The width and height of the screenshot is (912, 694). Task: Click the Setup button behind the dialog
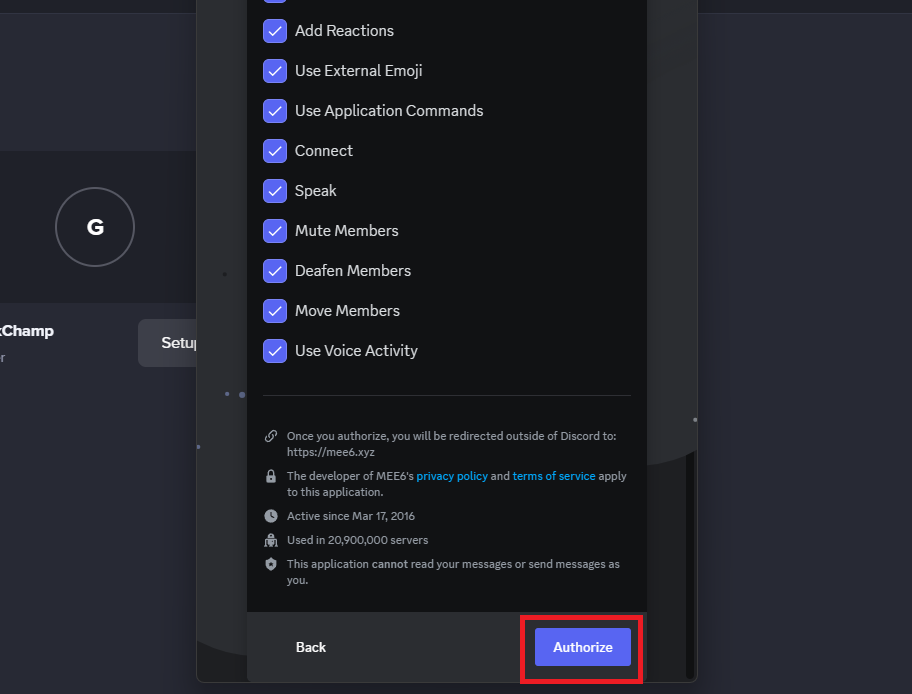(x=170, y=343)
